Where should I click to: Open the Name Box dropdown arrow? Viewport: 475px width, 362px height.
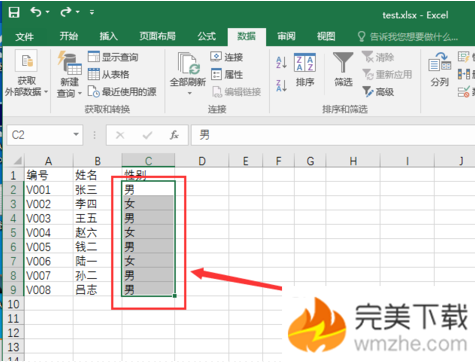coord(76,135)
